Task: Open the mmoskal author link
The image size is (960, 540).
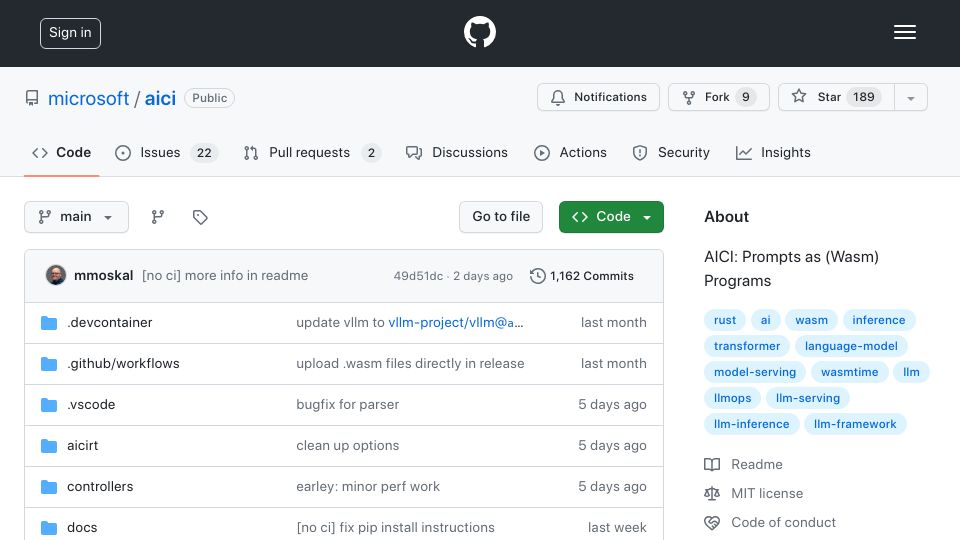Action: click(x=103, y=276)
